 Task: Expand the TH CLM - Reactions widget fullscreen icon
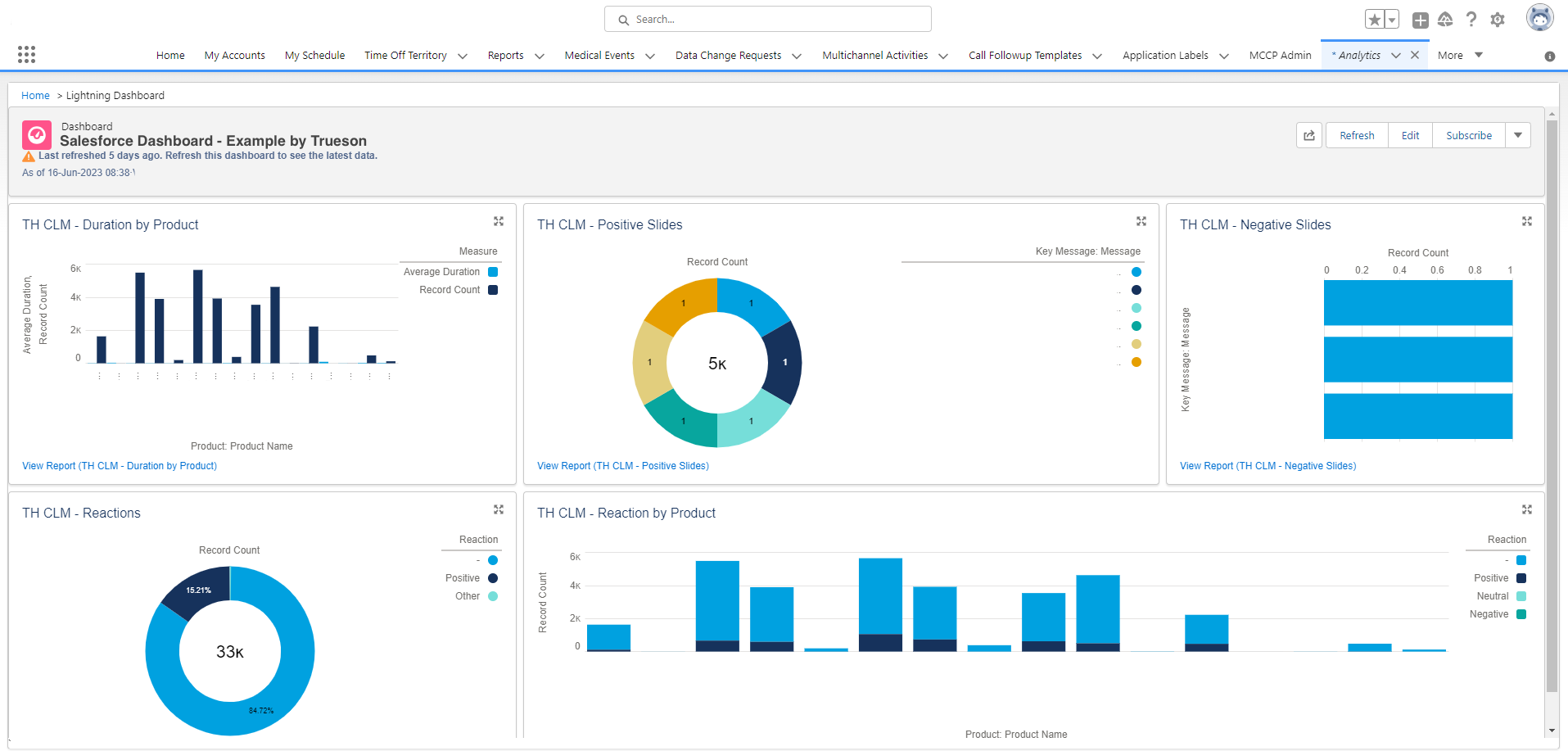click(x=499, y=509)
